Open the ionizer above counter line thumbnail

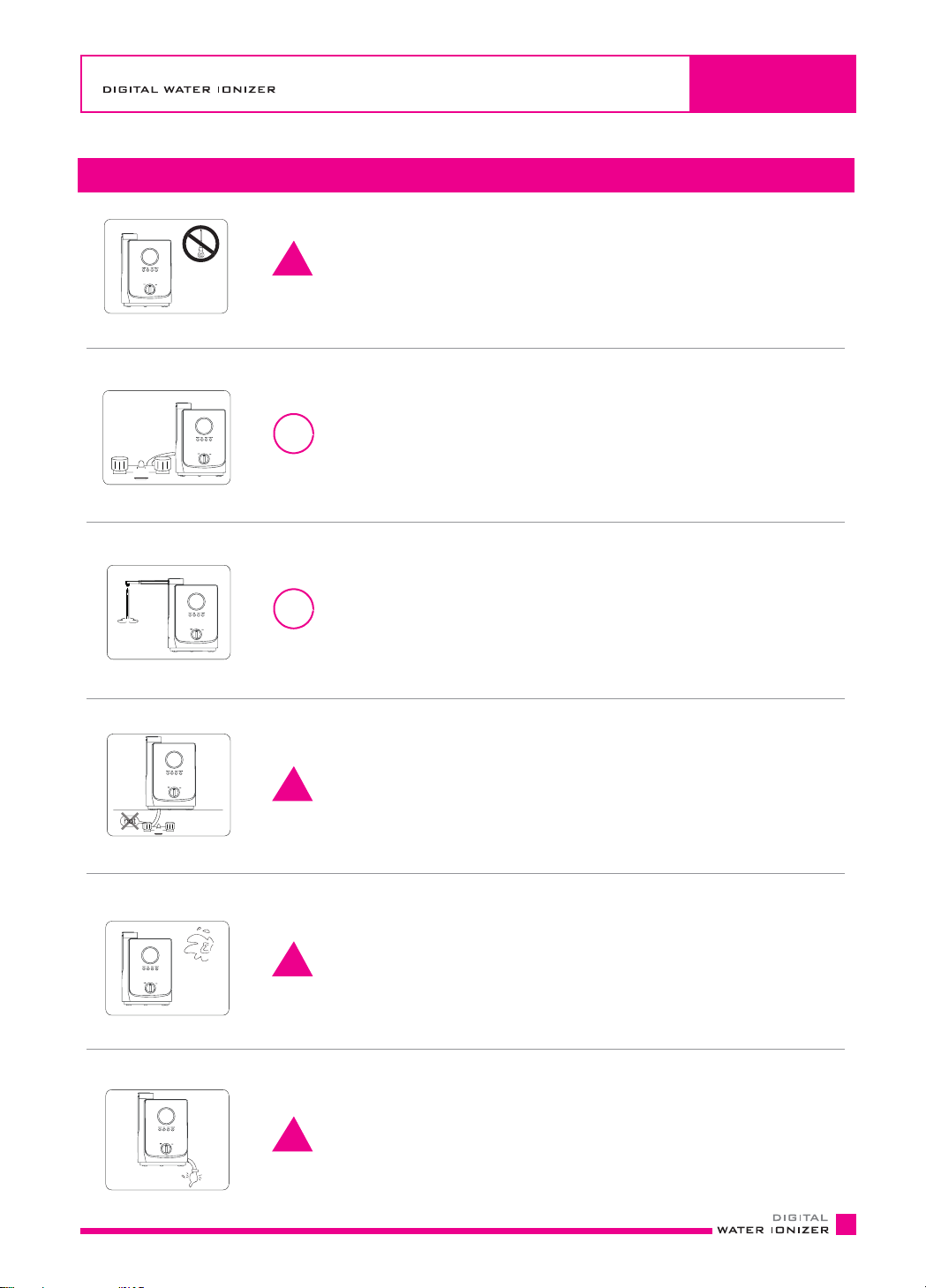[x=169, y=785]
